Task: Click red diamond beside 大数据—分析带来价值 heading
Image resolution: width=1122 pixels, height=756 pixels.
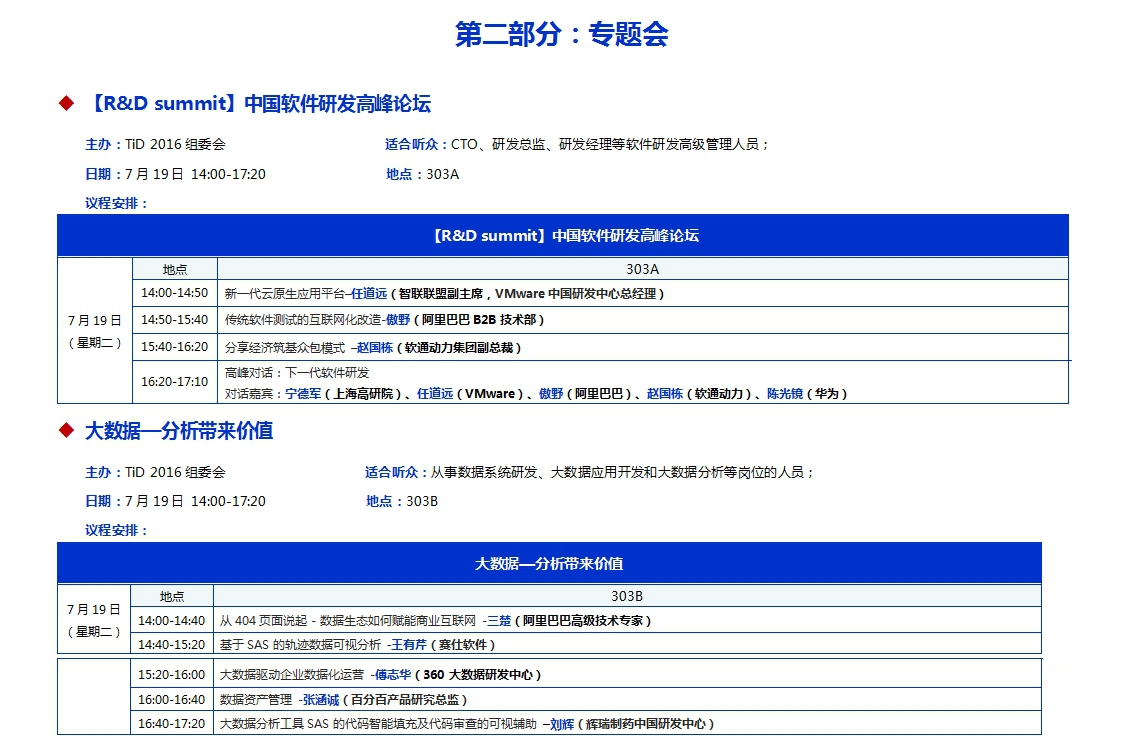Action: (x=67, y=431)
